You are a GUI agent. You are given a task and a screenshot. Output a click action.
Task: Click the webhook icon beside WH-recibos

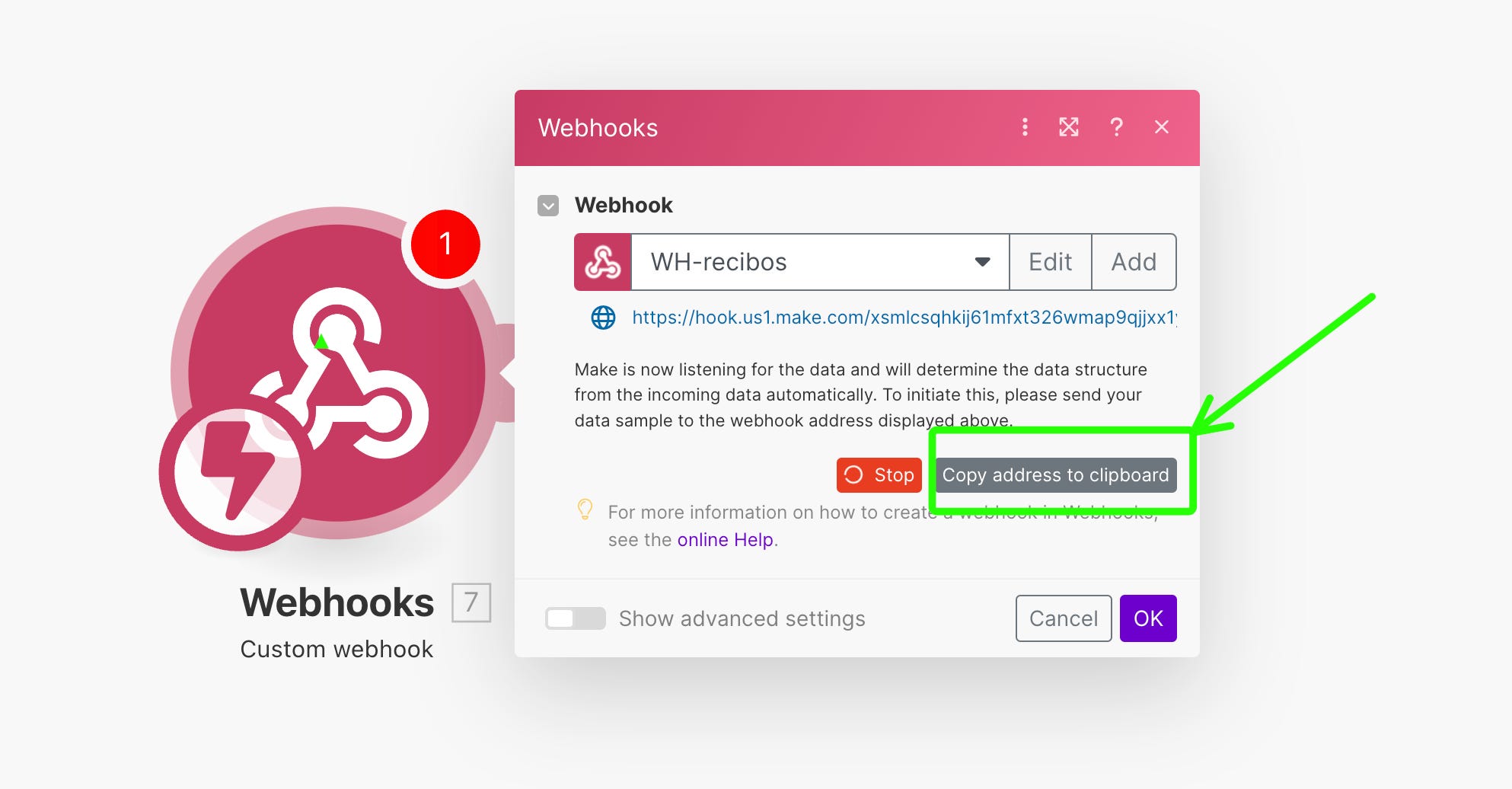603,262
